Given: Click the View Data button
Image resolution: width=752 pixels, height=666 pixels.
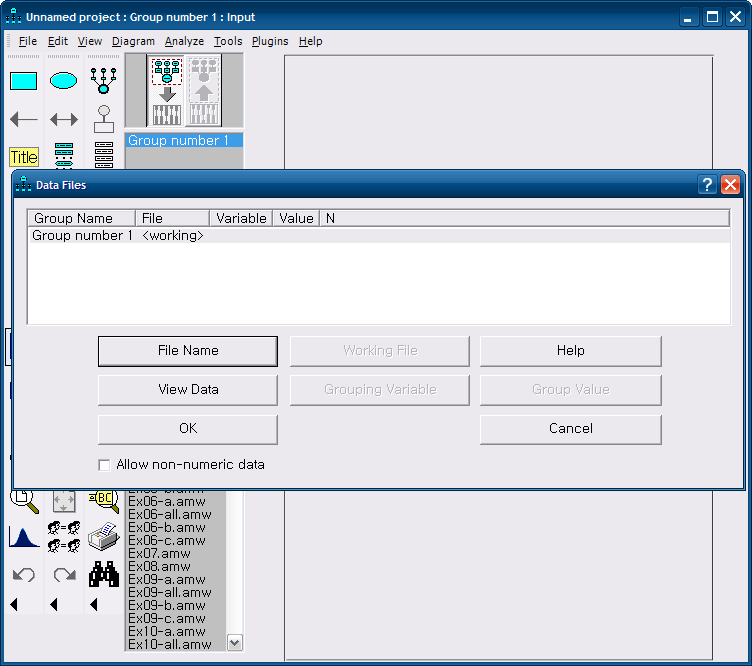Looking at the screenshot, I should click(188, 390).
